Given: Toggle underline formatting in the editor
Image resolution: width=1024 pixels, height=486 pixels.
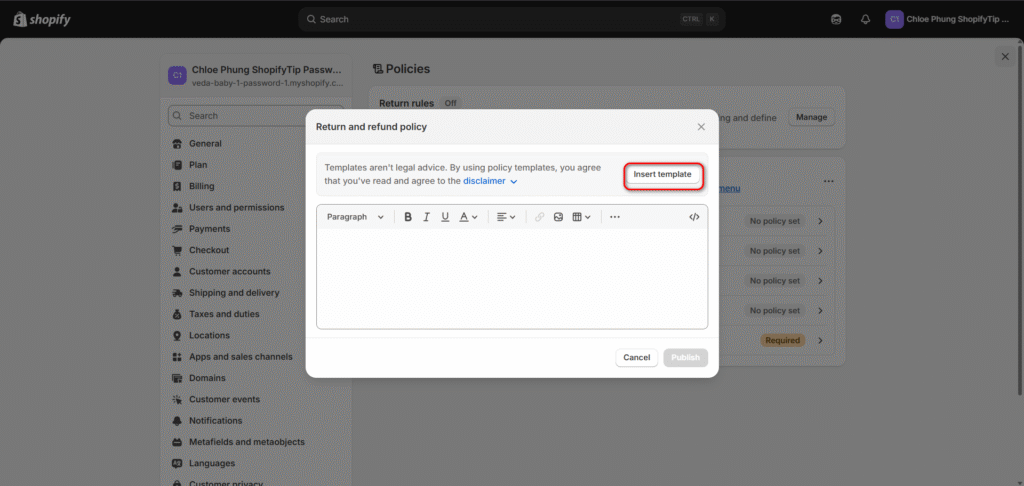Looking at the screenshot, I should [445, 217].
